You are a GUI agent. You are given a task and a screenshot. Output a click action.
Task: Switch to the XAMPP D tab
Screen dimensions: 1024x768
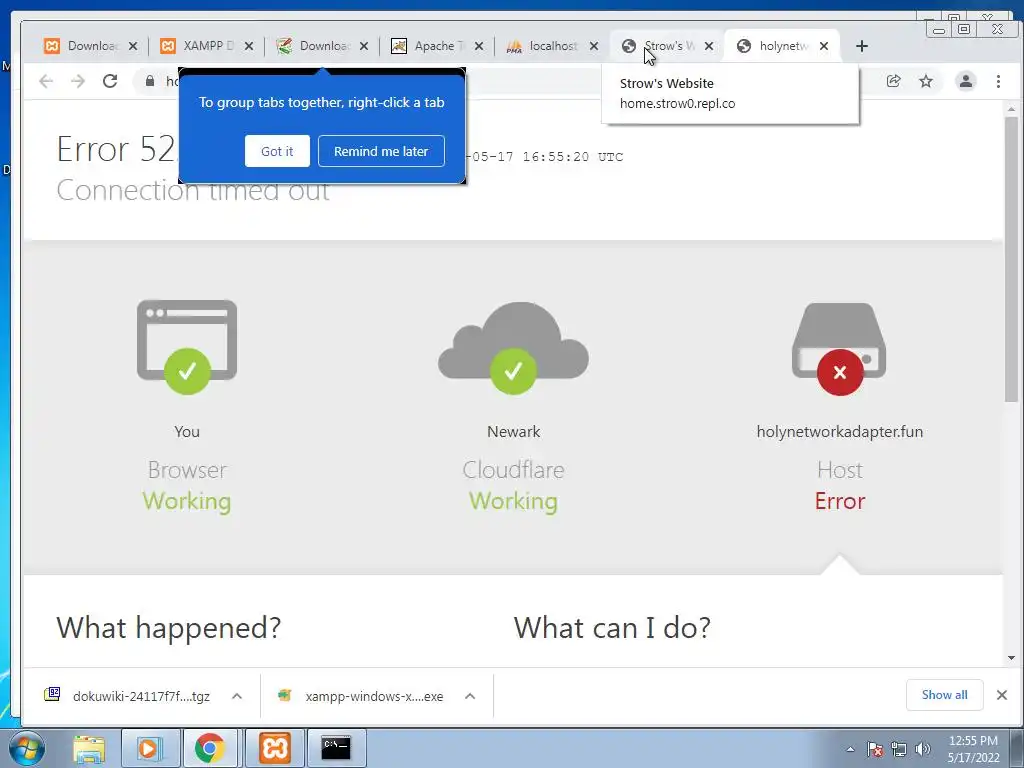tap(197, 46)
